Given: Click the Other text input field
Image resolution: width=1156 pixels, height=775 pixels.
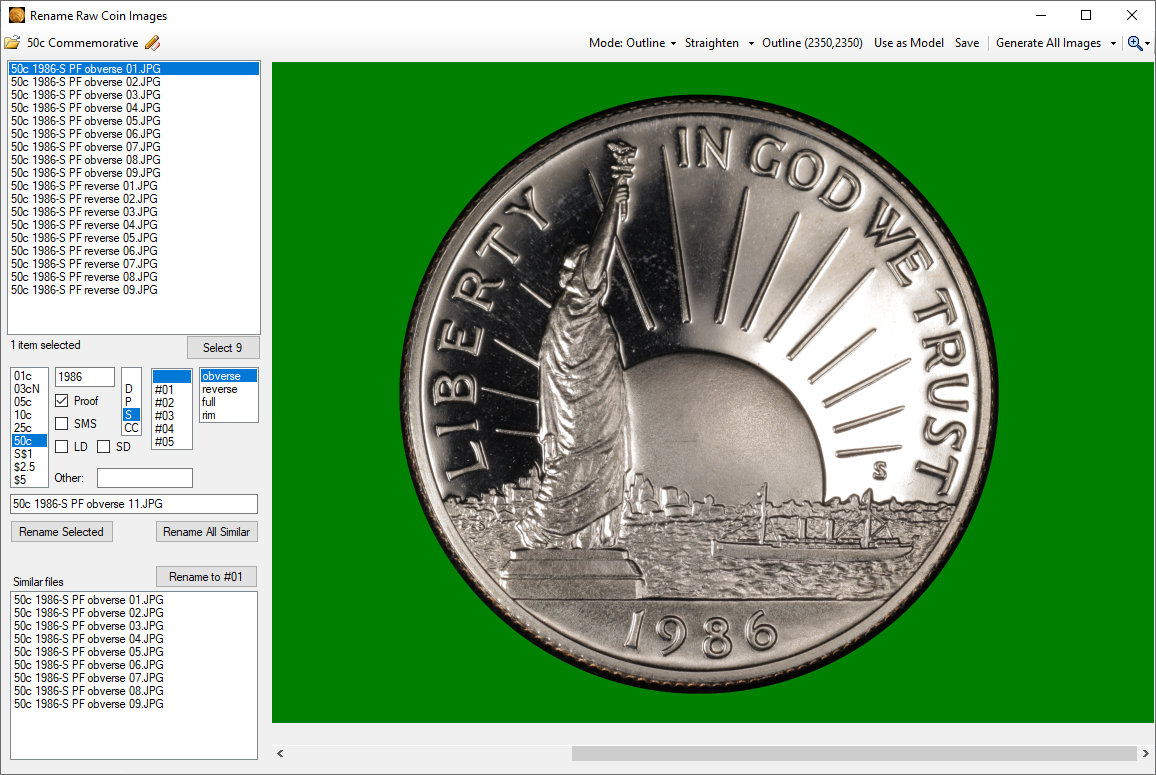Looking at the screenshot, I should [x=144, y=478].
